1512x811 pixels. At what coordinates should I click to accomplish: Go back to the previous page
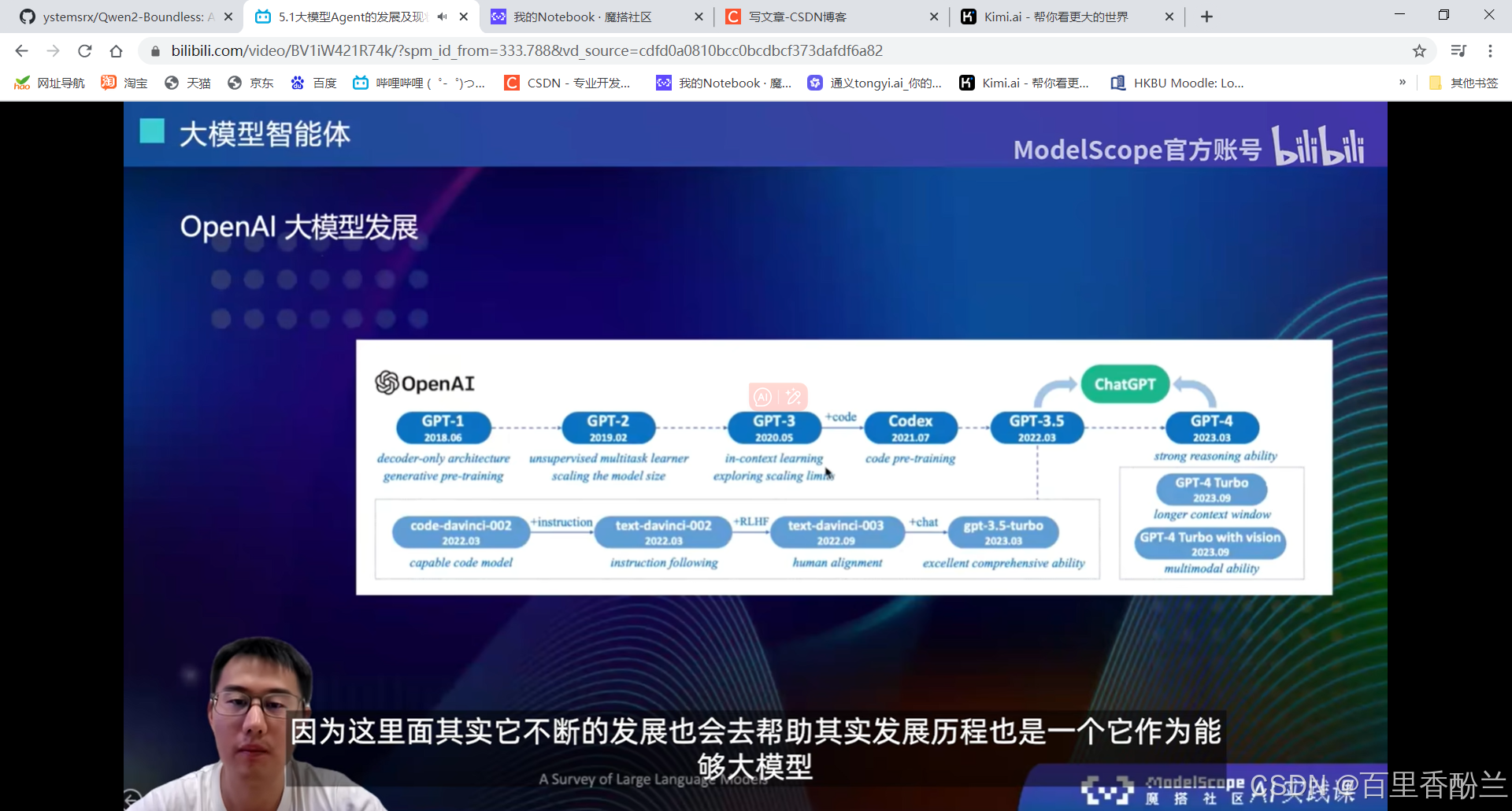(x=21, y=51)
